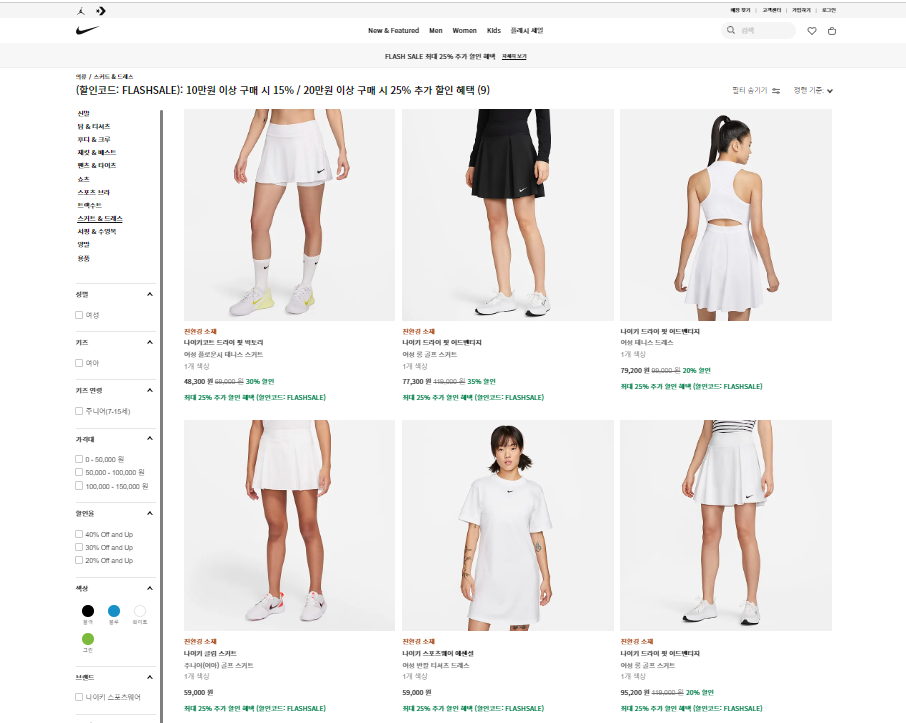
Task: Click the 고객센터 link
Action: [x=771, y=10]
